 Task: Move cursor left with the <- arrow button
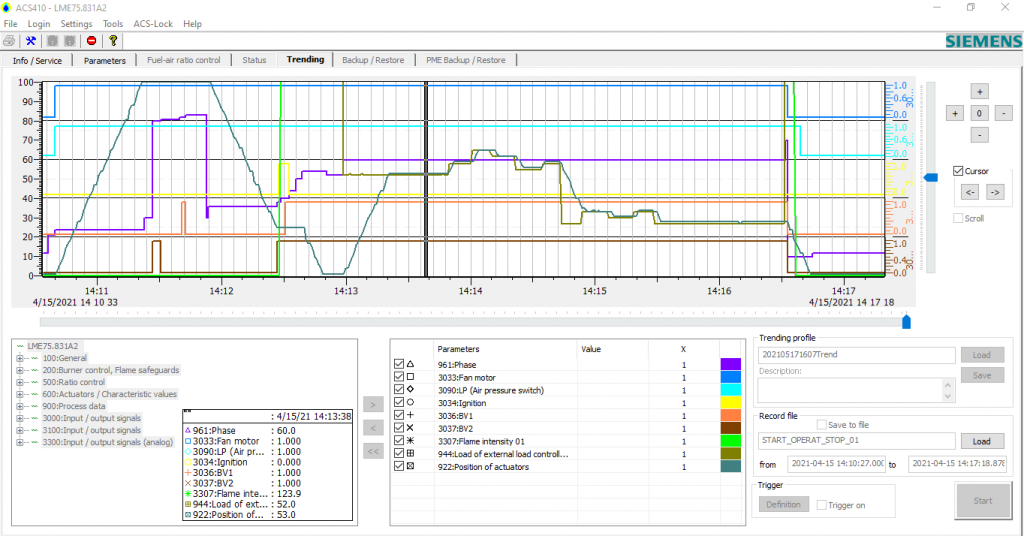(969, 192)
